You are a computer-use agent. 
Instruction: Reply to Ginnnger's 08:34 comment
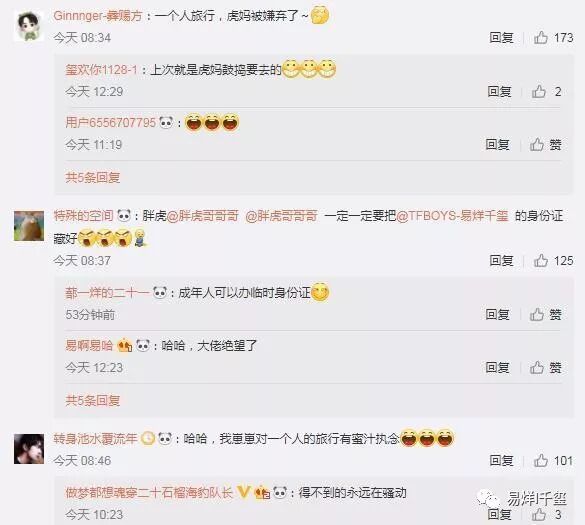tap(501, 38)
